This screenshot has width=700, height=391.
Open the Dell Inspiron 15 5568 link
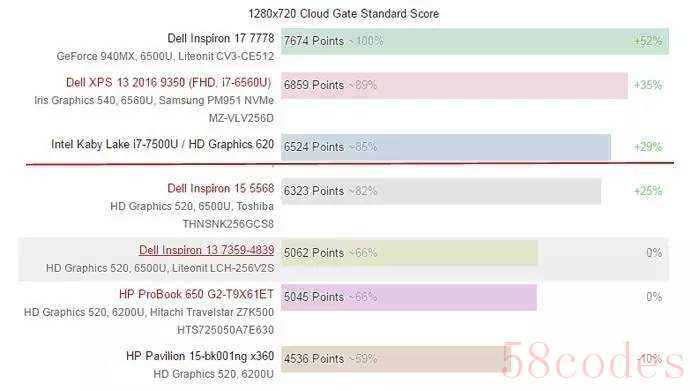[221, 188]
